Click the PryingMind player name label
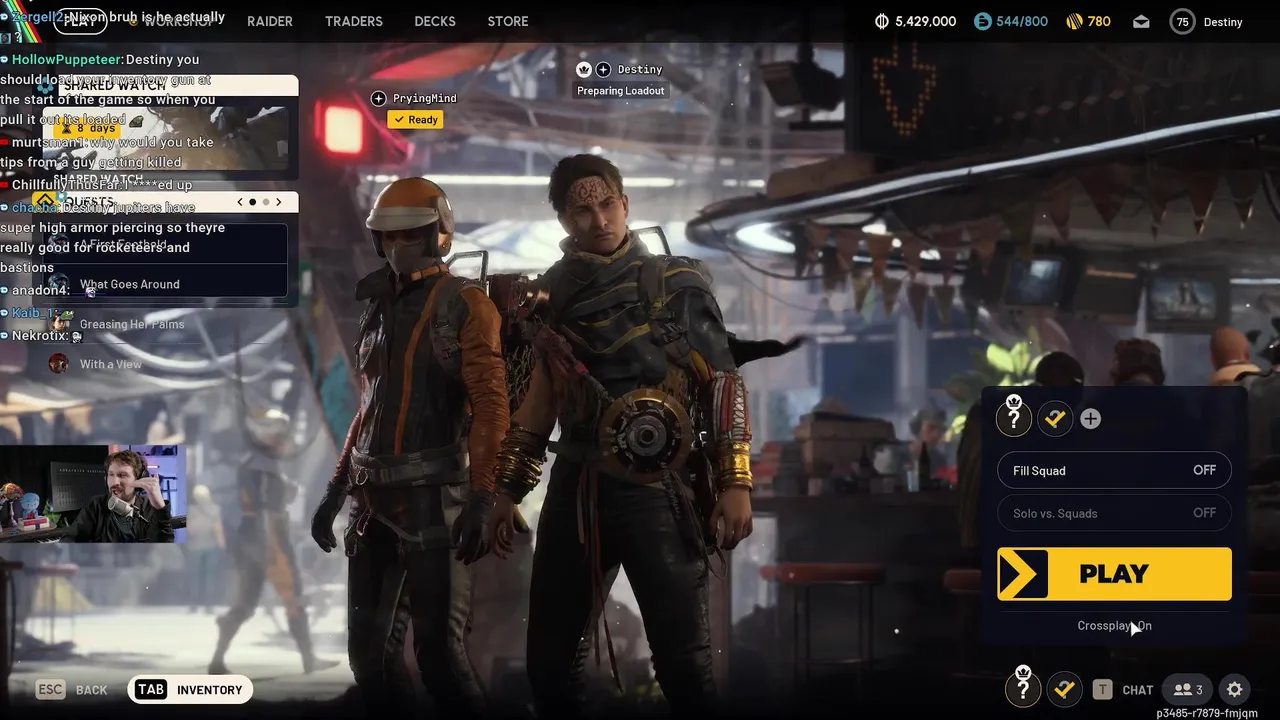Screen dimensions: 1280x720 click(x=424, y=98)
